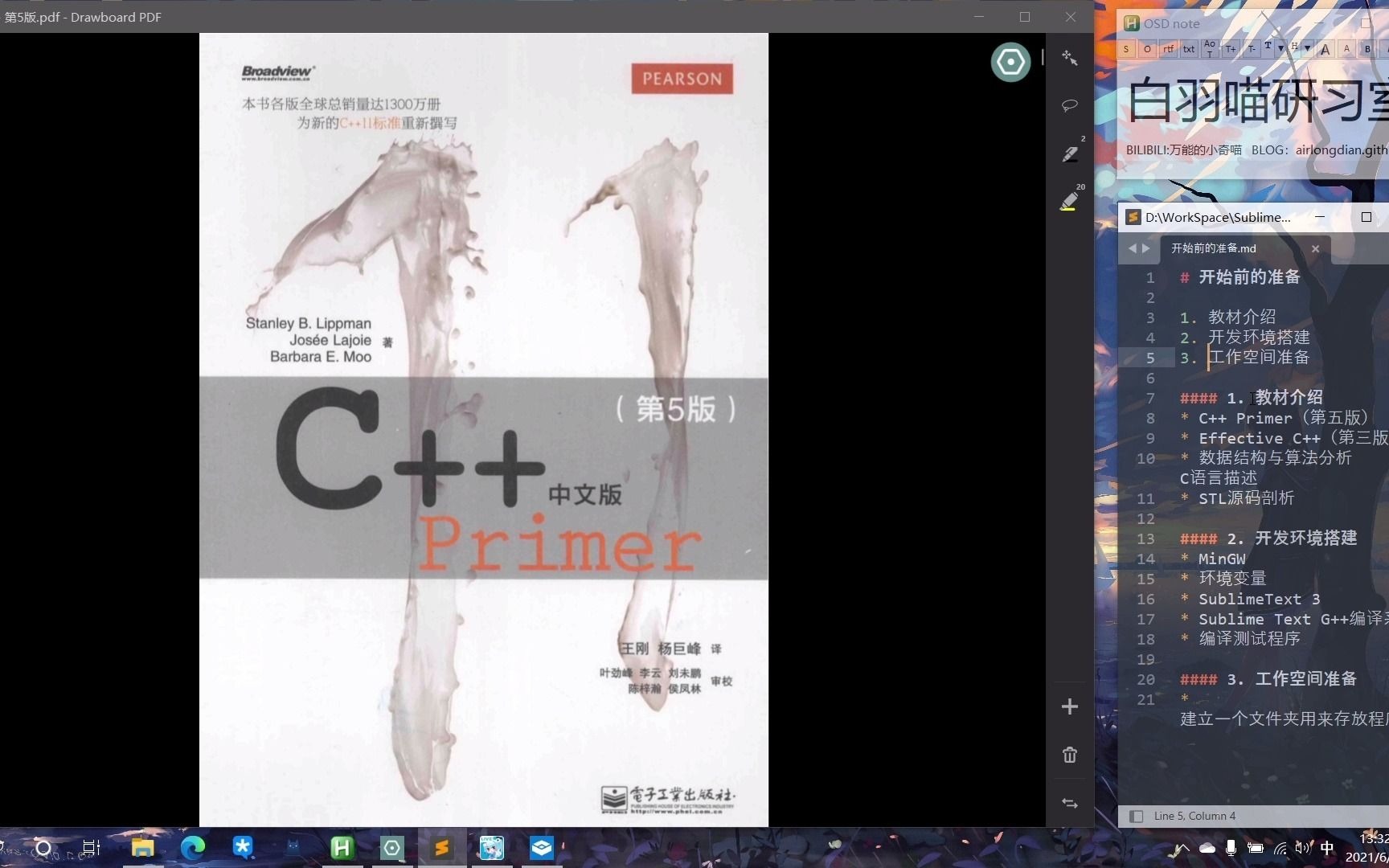
Task: Open the LIVE anime character app on taskbar
Action: 491,848
